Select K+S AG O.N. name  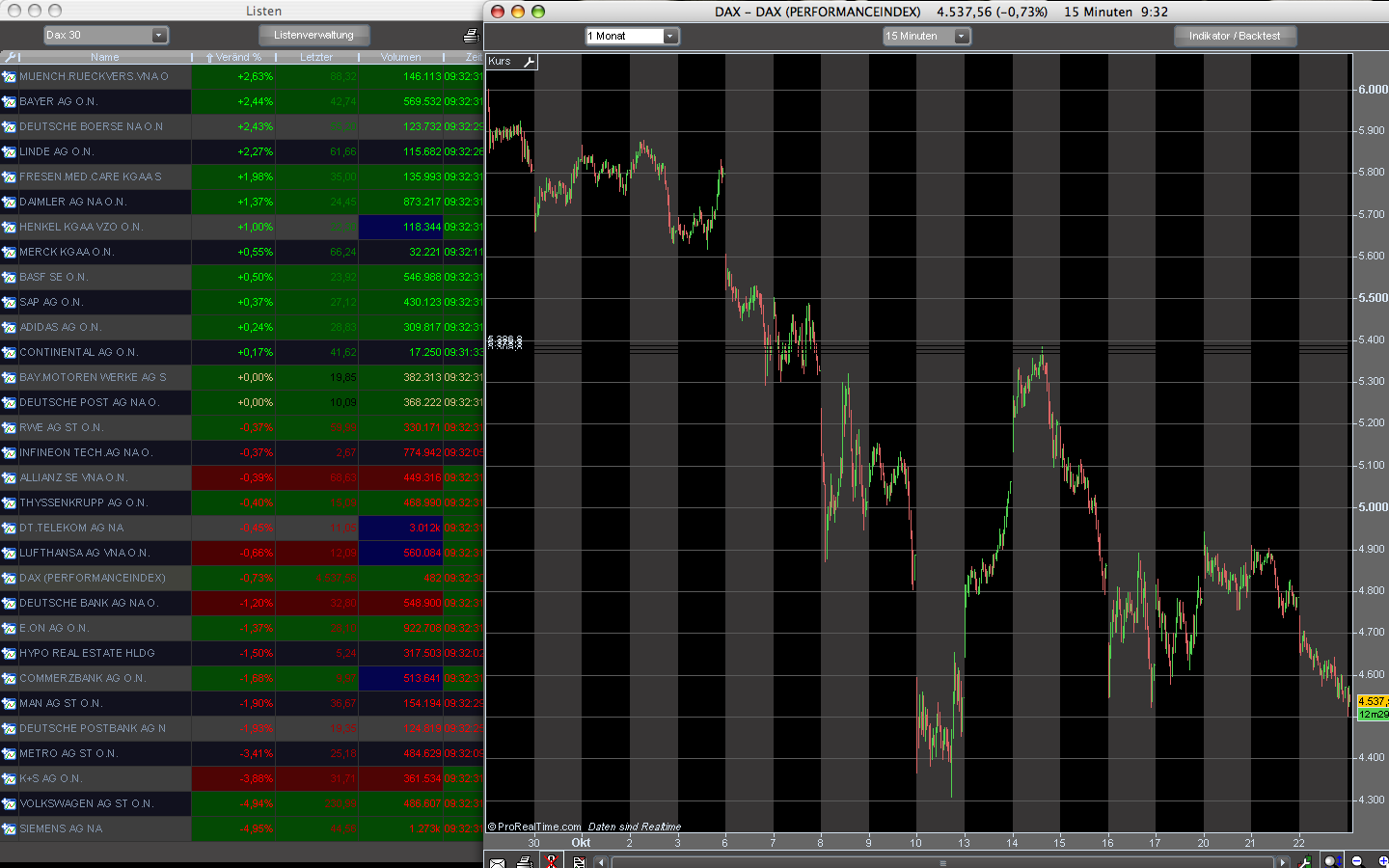(51, 778)
